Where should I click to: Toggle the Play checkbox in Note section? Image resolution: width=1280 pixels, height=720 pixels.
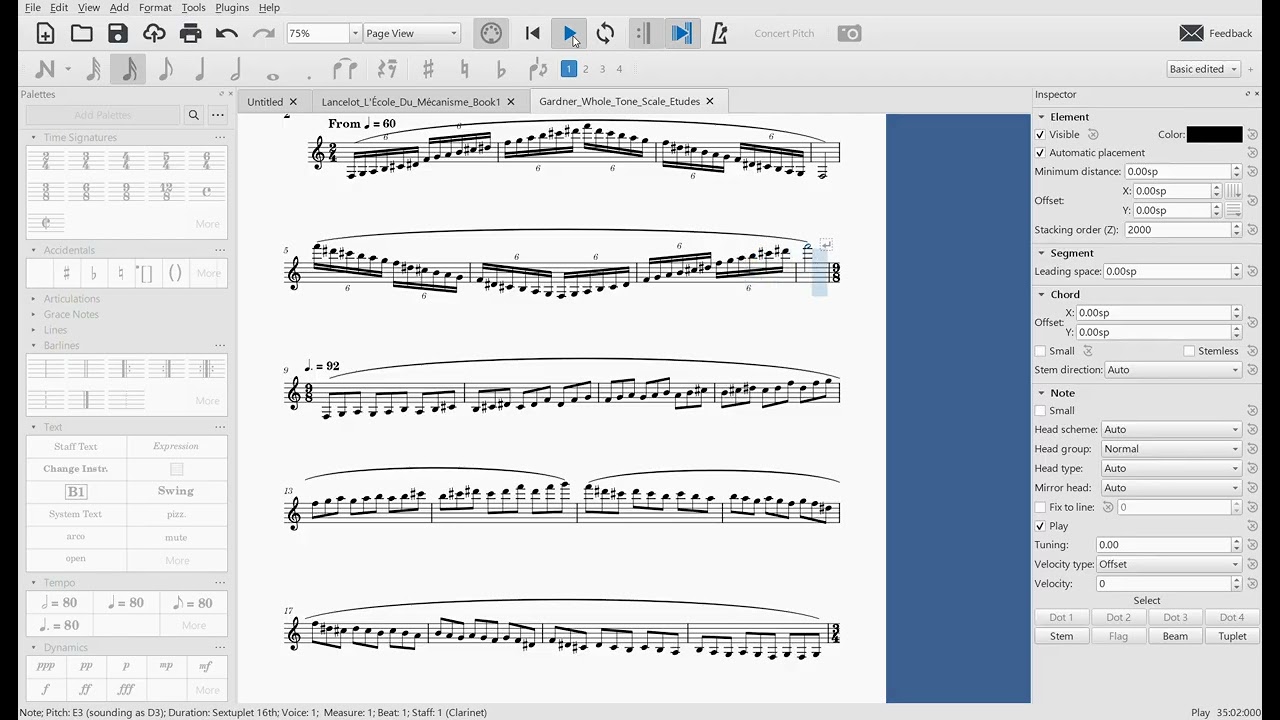click(1040, 526)
